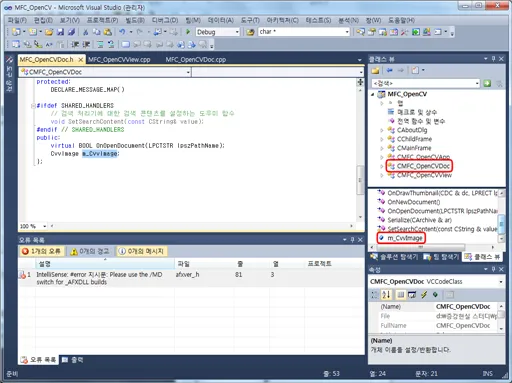
Task: Click the Open File folder icon
Action: tap(49, 32)
